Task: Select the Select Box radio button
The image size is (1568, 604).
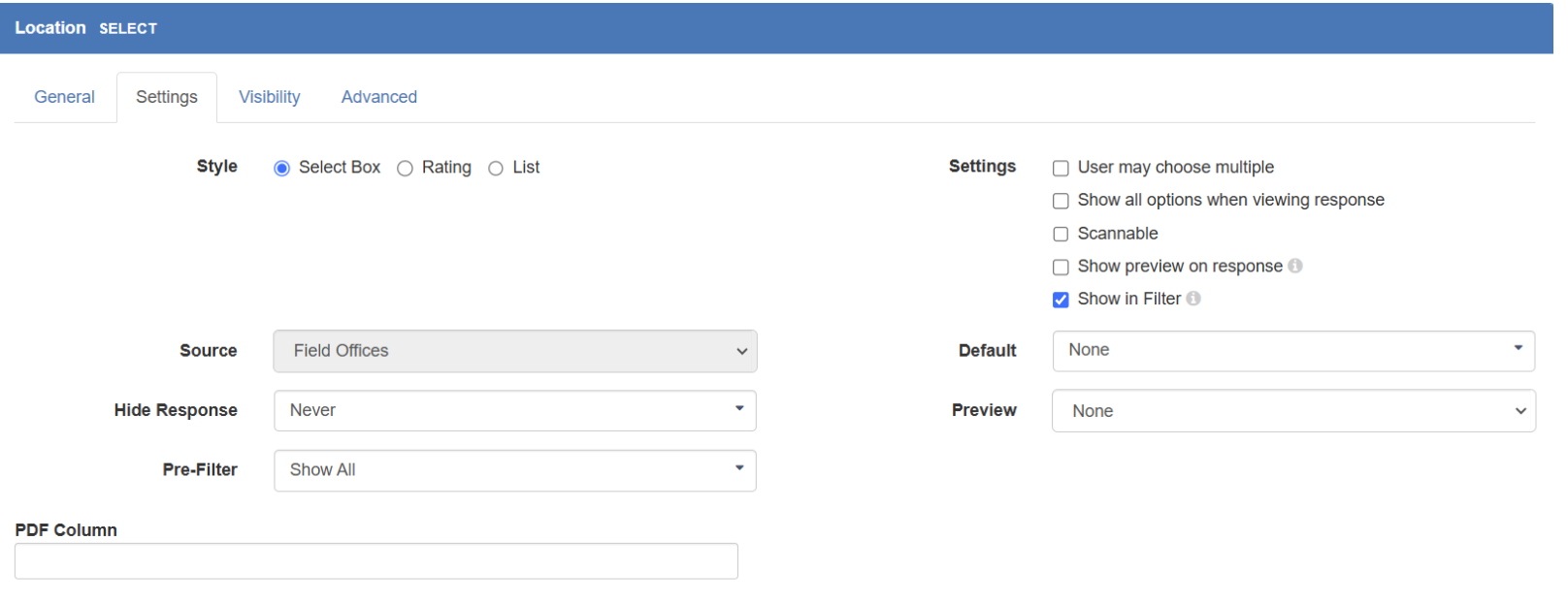Action: [x=282, y=169]
